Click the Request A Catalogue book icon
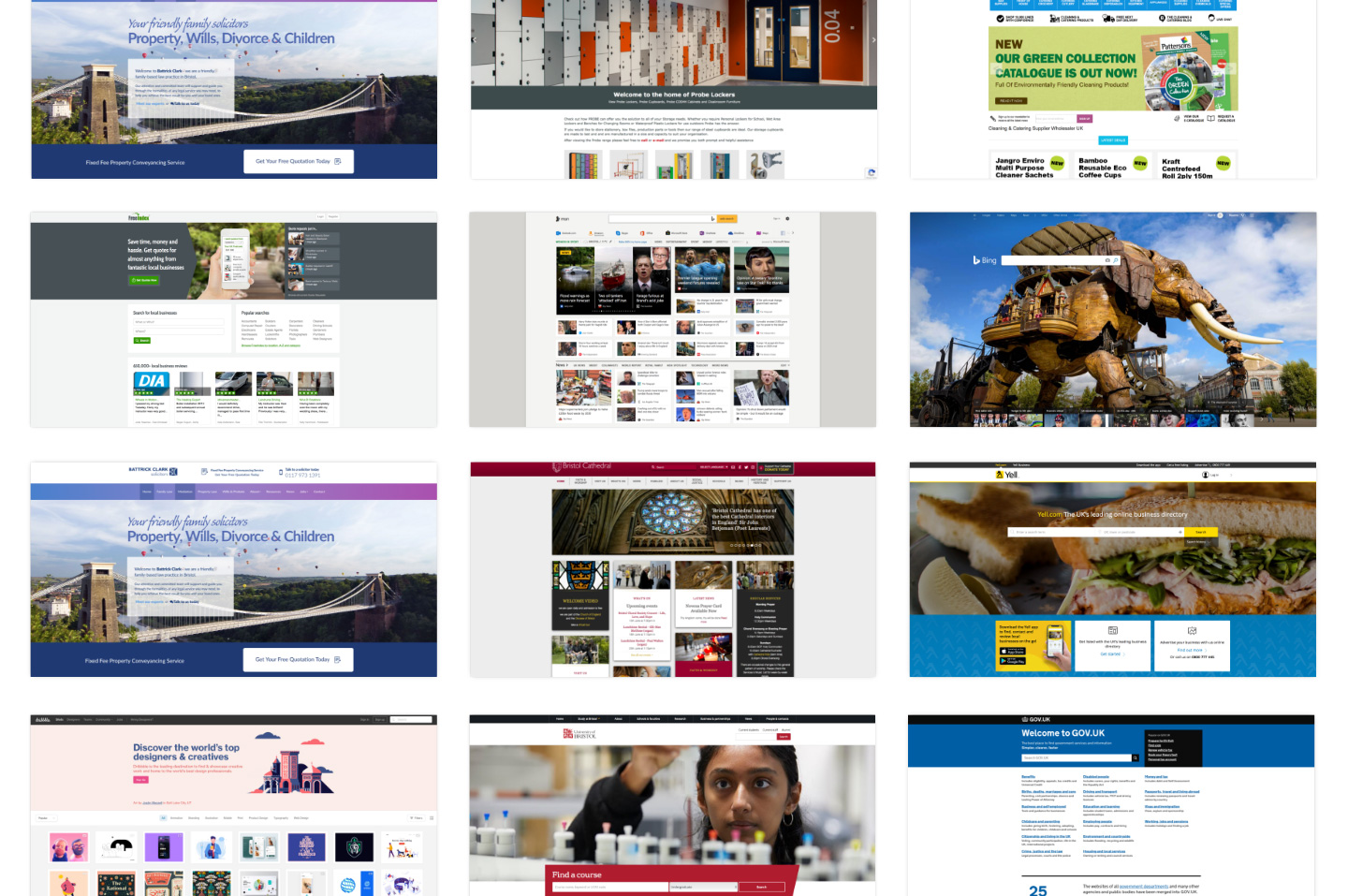The width and height of the screenshot is (1348, 896). tap(1210, 118)
